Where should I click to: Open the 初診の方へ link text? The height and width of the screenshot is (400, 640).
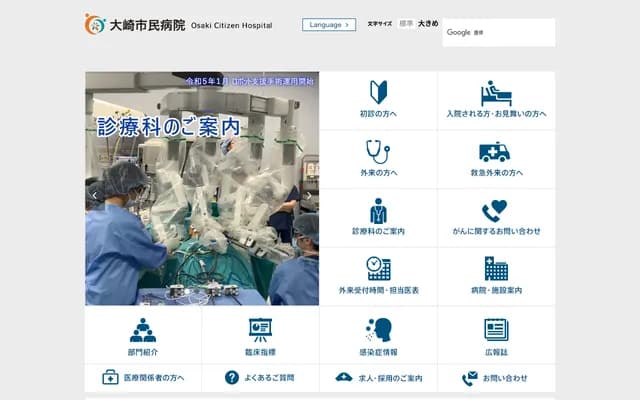378,114
